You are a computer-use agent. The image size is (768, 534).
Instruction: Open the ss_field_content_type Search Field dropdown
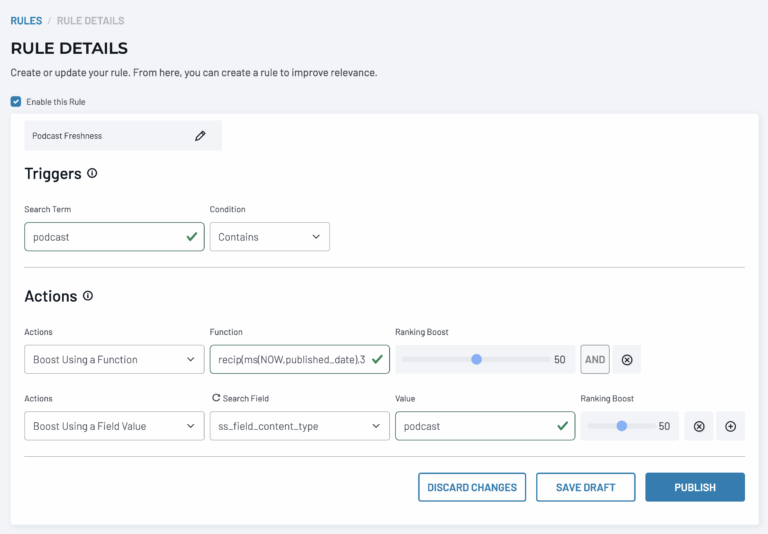point(300,426)
